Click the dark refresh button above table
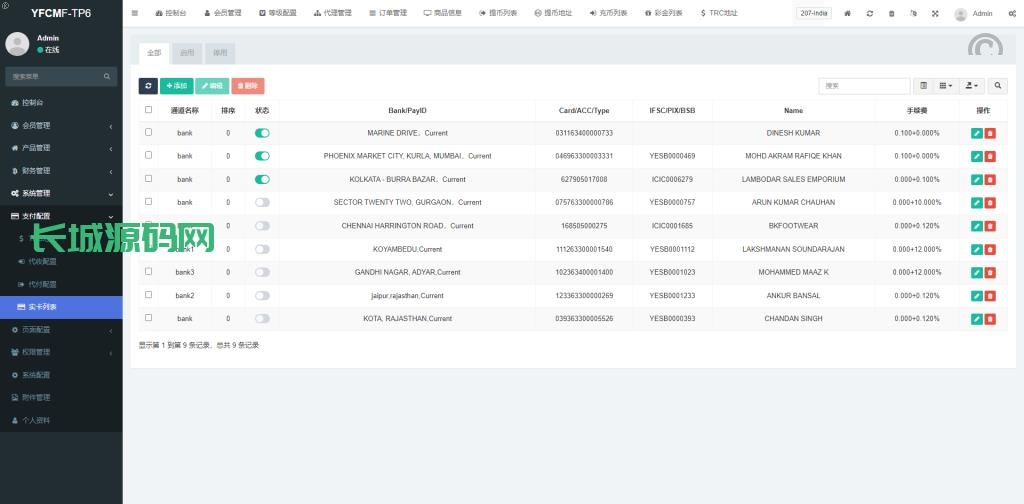Screen dimensions: 1024x504 (x=148, y=86)
